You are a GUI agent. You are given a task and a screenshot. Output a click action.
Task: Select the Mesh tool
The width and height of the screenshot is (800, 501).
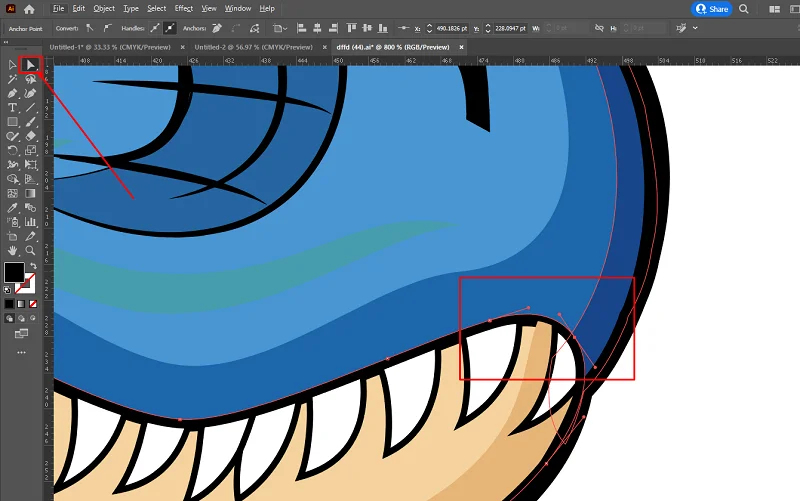point(12,193)
